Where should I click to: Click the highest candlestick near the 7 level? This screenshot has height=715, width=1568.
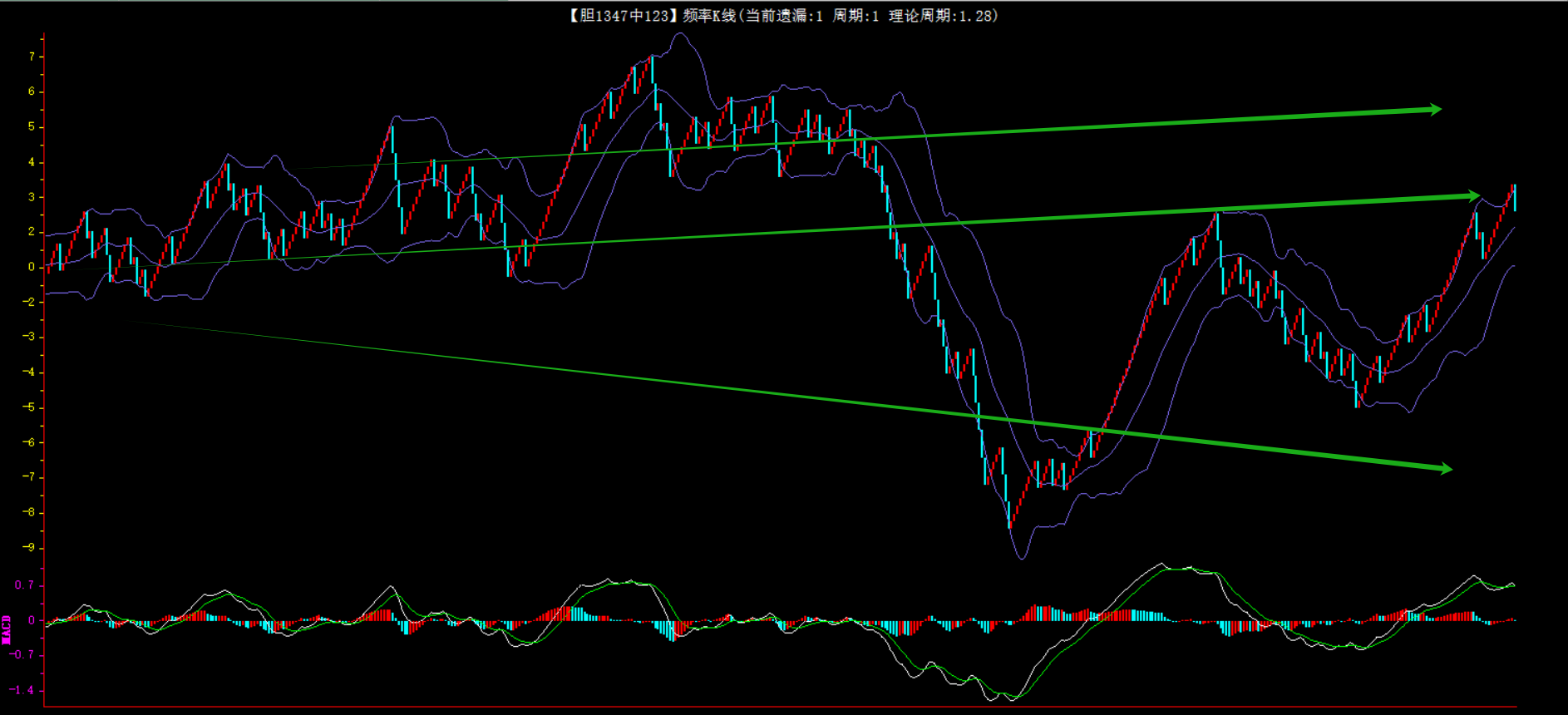click(652, 67)
